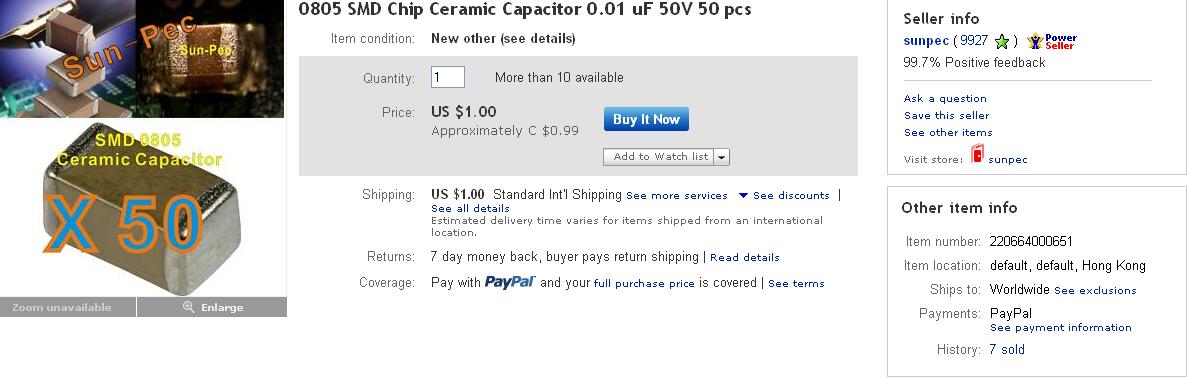Open the sunpec seller profile link
Image resolution: width=1187 pixels, height=378 pixels.
[x=926, y=41]
